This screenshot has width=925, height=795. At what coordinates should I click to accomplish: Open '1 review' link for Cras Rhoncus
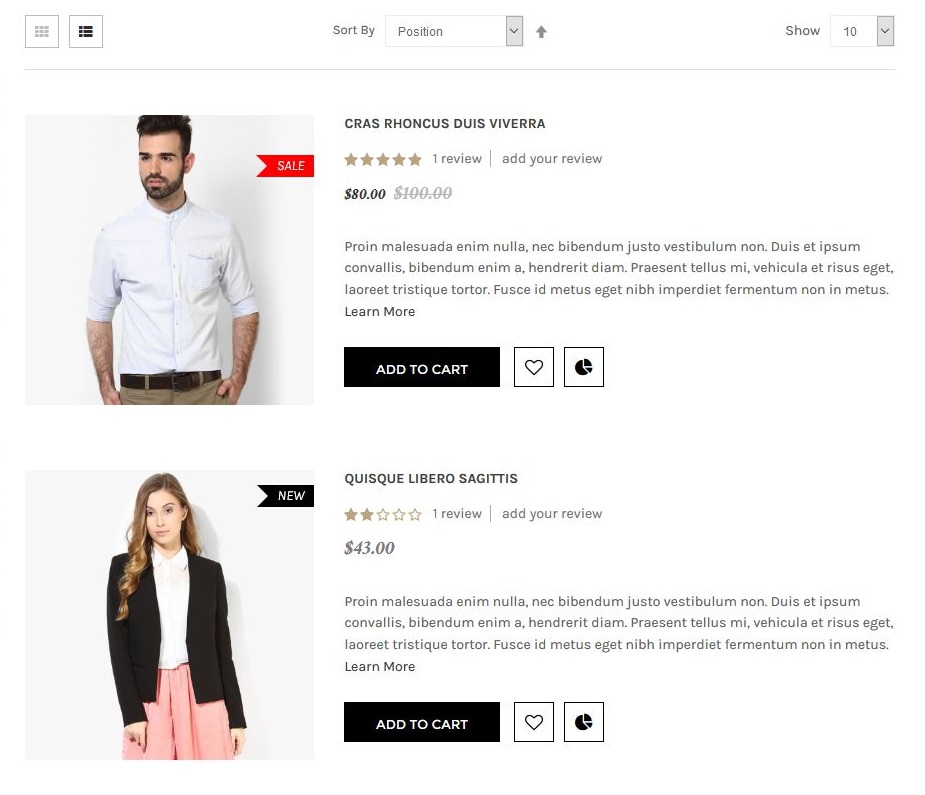click(x=457, y=159)
